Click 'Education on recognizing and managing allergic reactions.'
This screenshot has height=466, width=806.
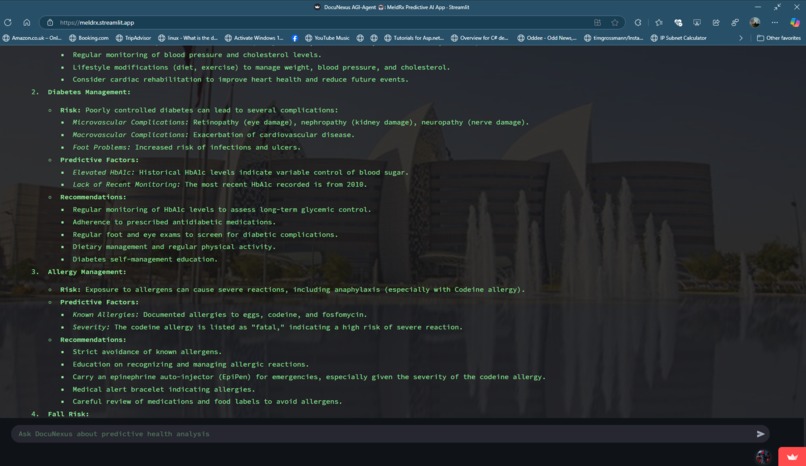(x=191, y=364)
